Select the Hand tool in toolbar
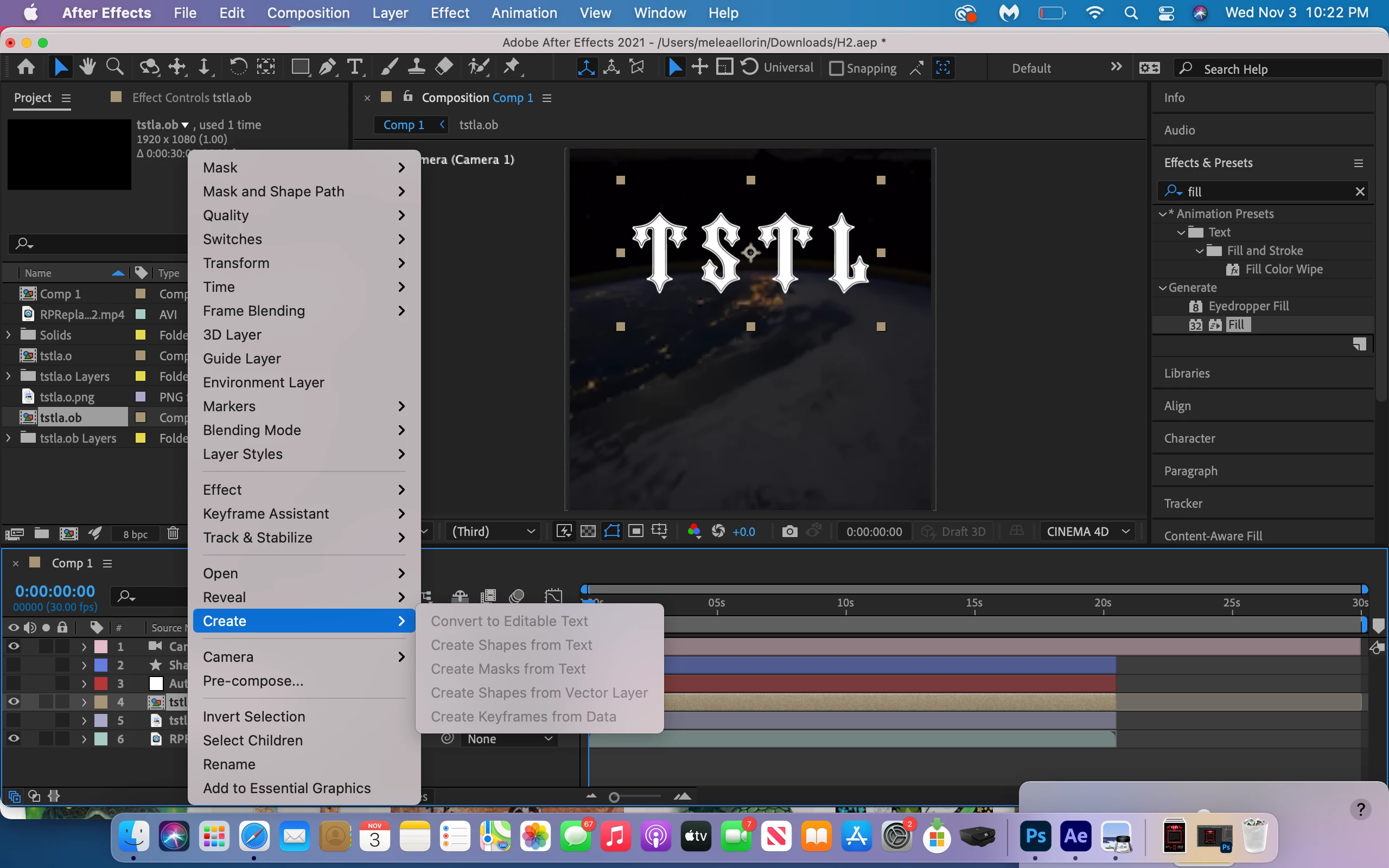Screen dimensions: 1389x868 pos(87,67)
